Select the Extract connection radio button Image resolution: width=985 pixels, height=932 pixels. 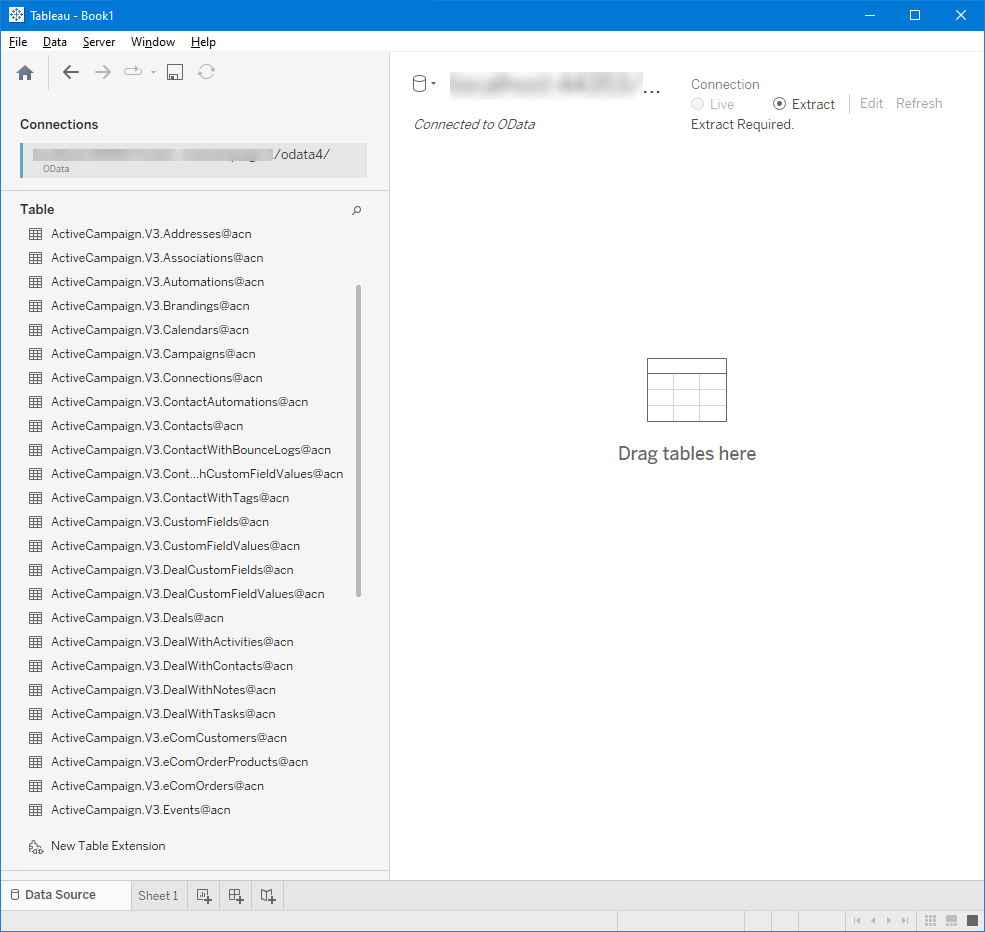pos(779,103)
